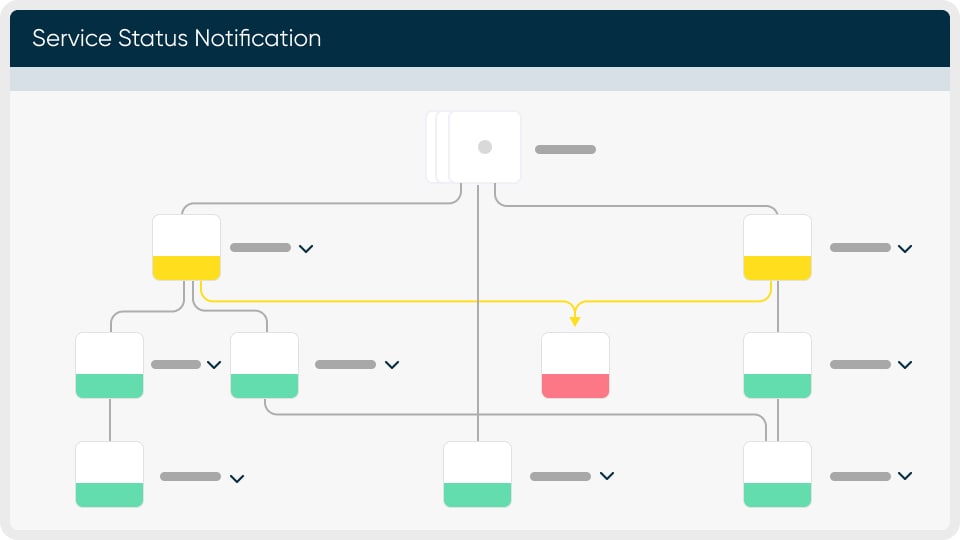Expand the chevron beside the right yellow node
This screenshot has width=960, height=540.
click(905, 248)
